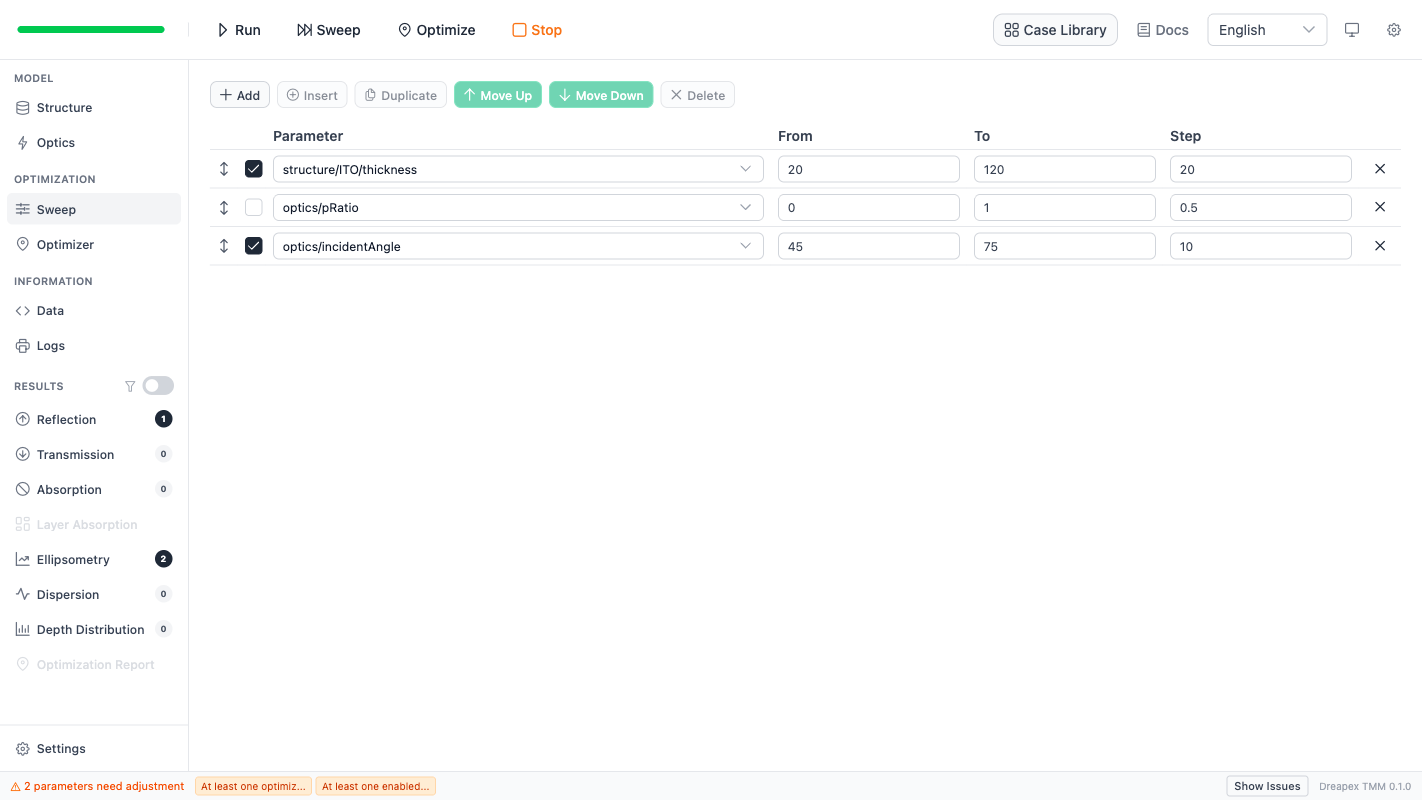This screenshot has height=800, width=1422.
Task: Click the results filter funnel icon
Action: (x=130, y=386)
